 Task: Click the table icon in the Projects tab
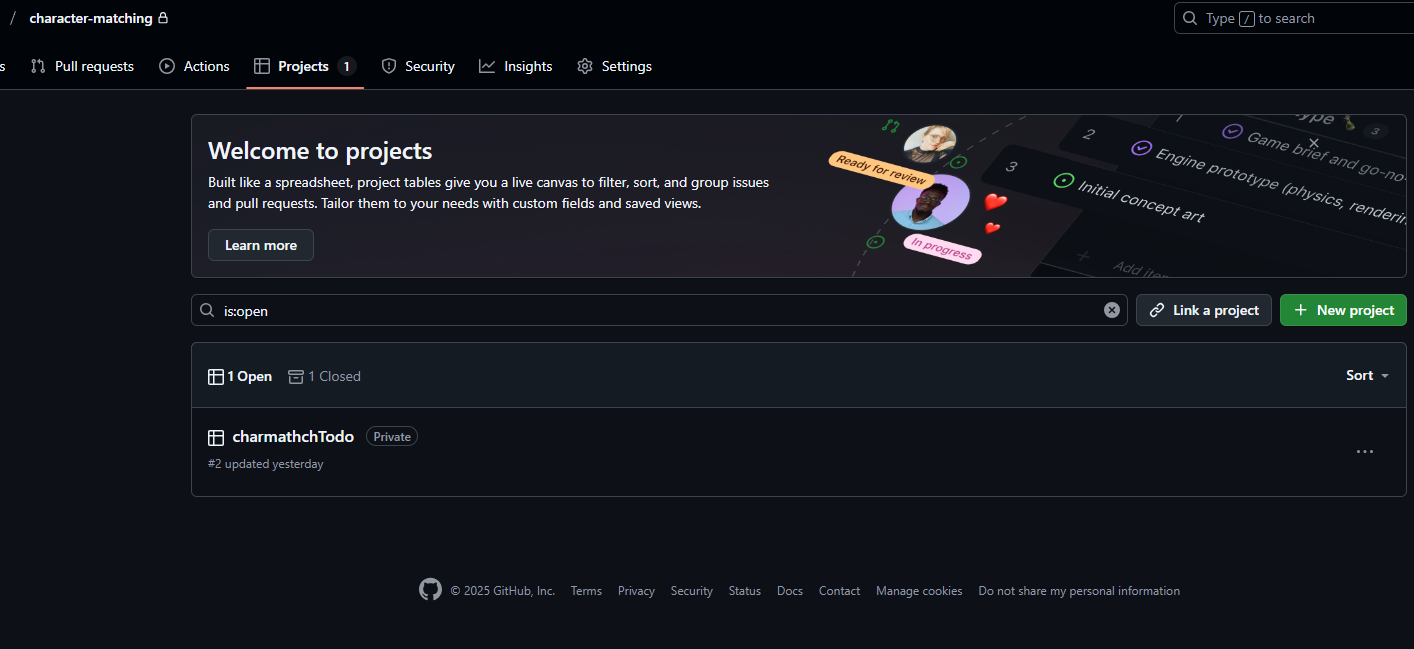pos(262,66)
